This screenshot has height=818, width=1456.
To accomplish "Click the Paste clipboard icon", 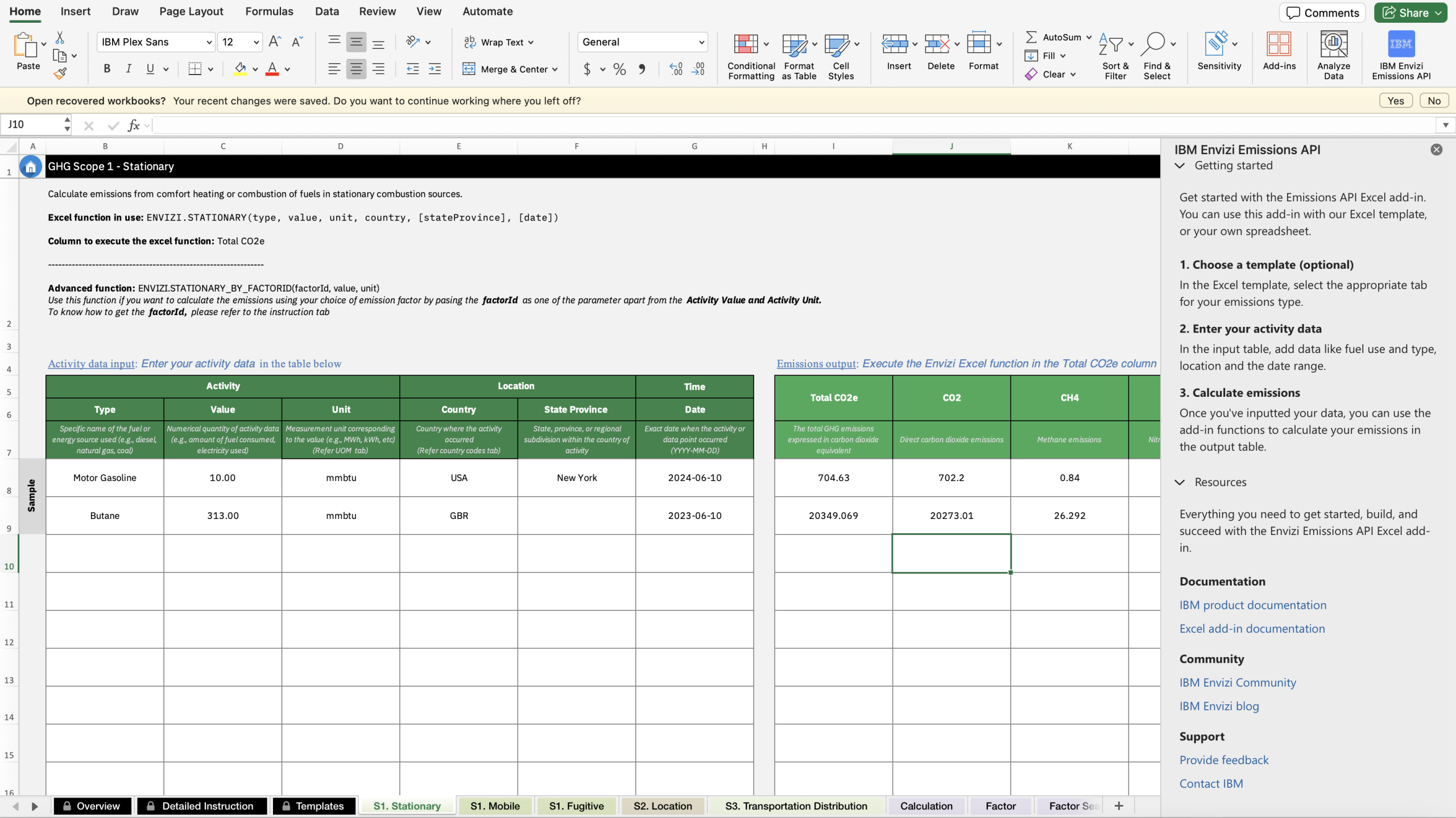I will pyautogui.click(x=25, y=45).
